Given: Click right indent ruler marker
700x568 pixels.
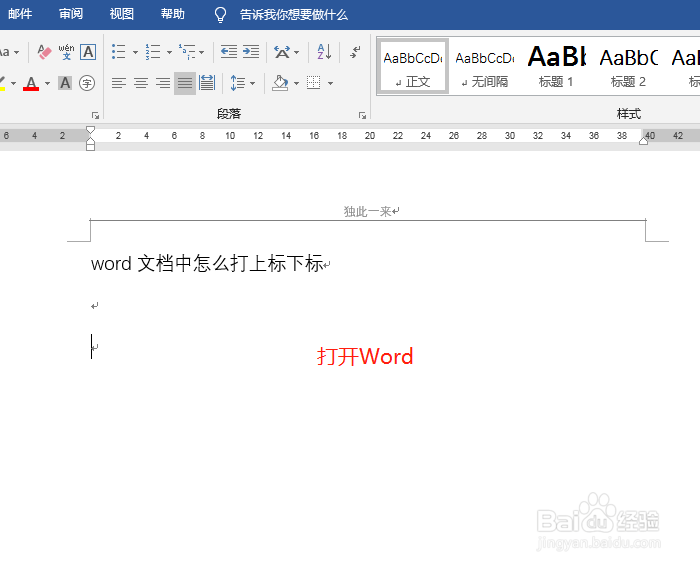Looking at the screenshot, I should [x=643, y=141].
